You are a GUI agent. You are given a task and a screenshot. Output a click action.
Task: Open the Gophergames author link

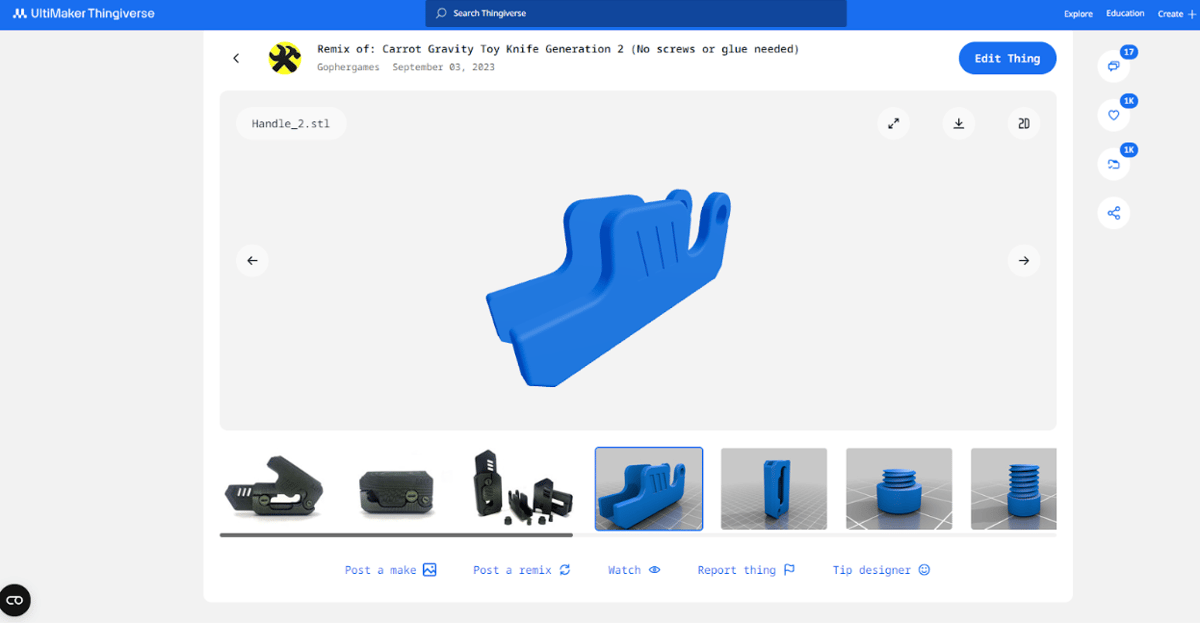[x=348, y=67]
